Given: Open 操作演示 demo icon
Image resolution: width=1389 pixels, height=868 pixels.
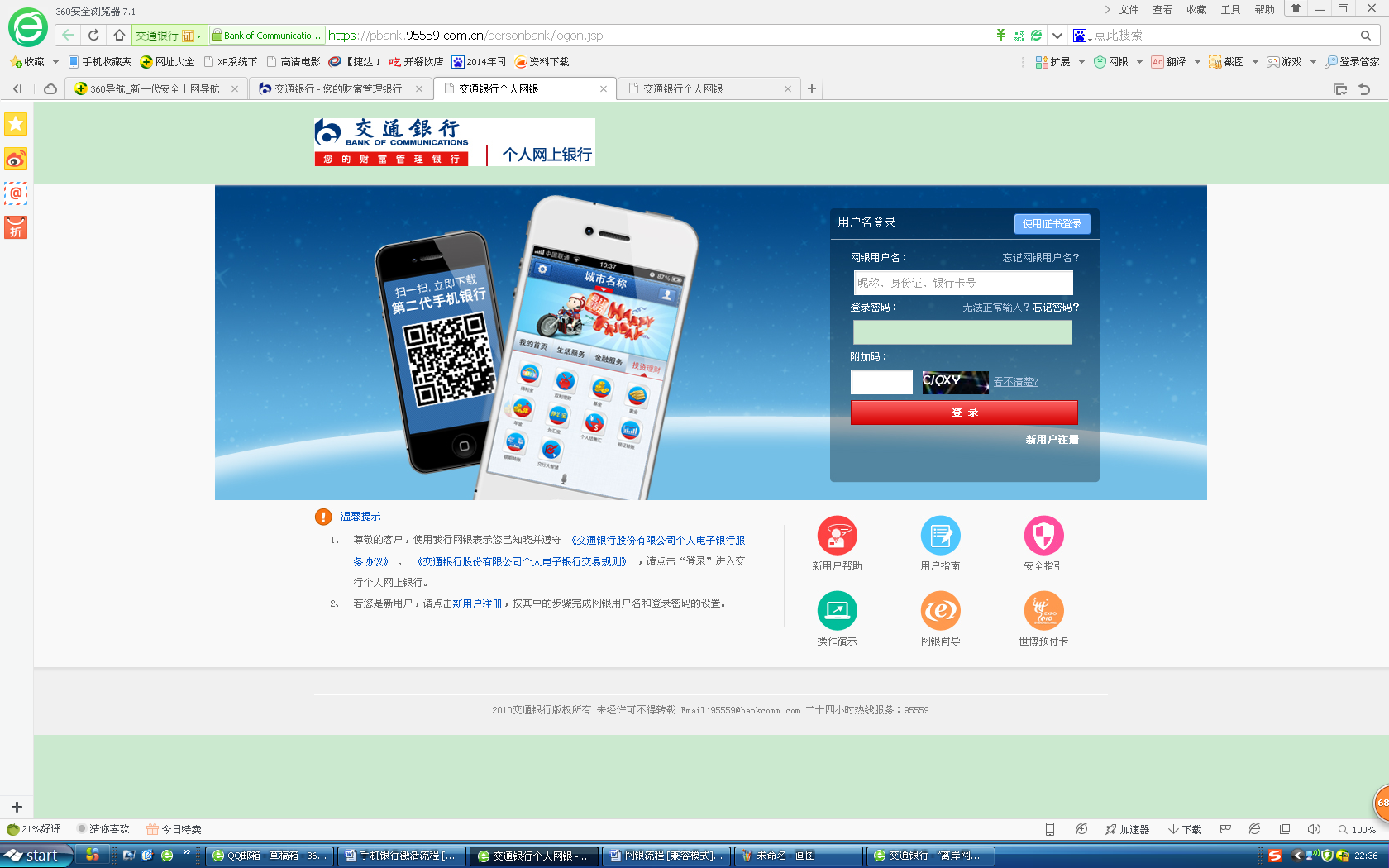Looking at the screenshot, I should coord(837,611).
